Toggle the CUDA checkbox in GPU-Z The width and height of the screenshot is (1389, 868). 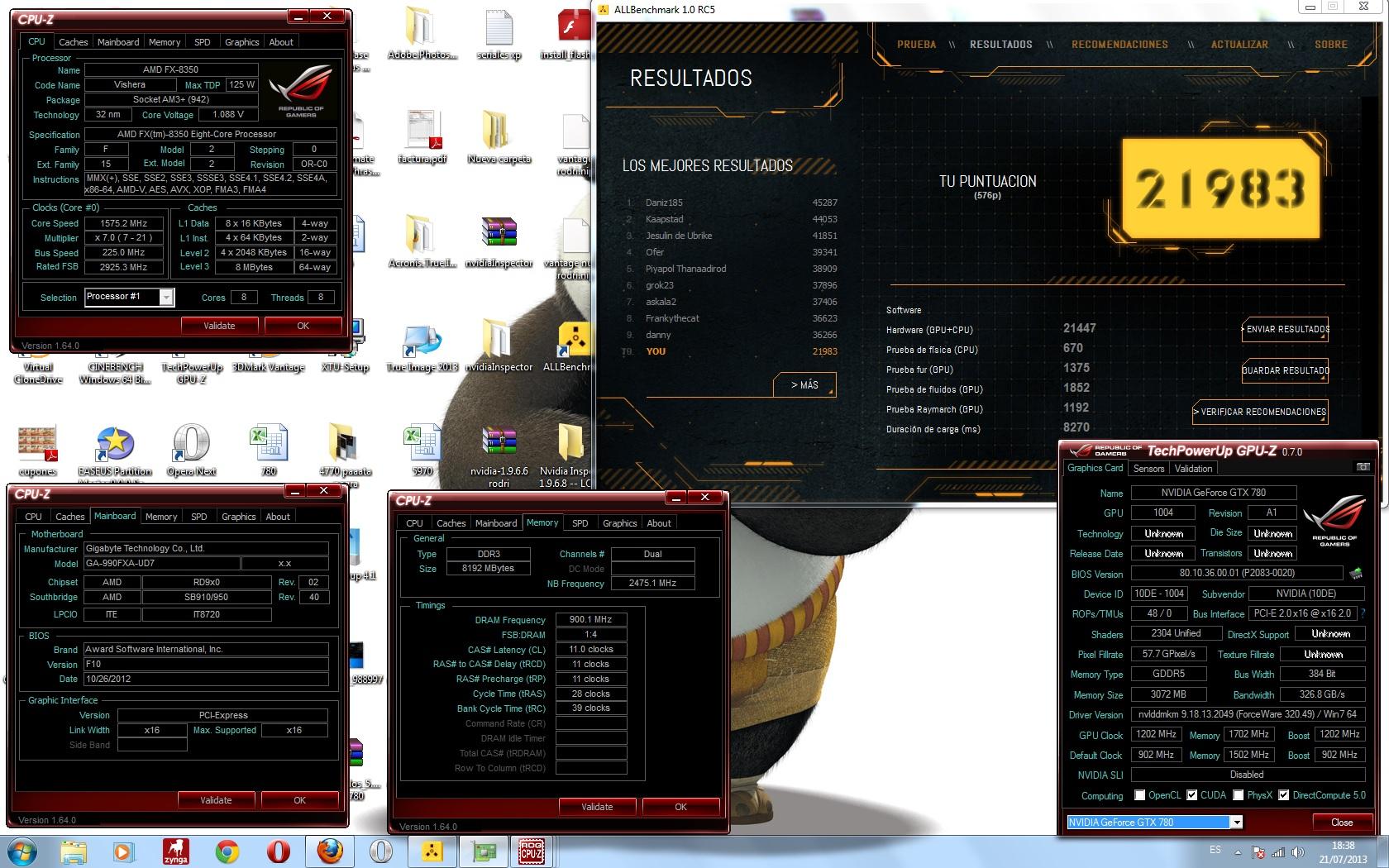coord(1191,795)
